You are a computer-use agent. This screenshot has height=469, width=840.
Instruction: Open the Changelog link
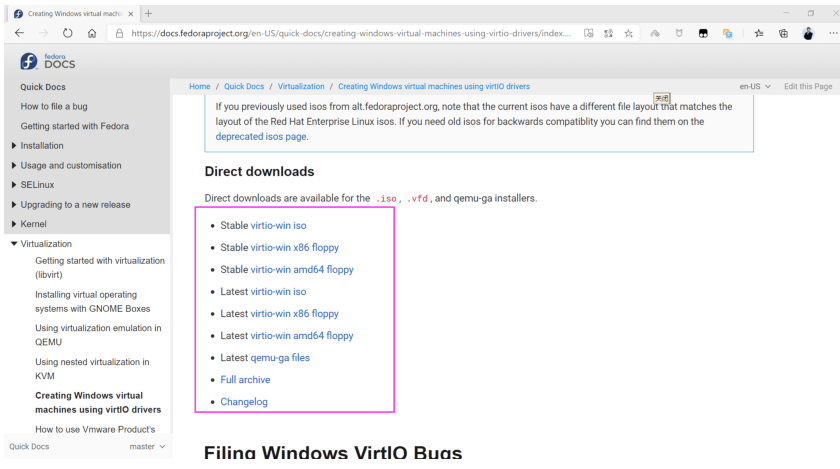click(244, 401)
